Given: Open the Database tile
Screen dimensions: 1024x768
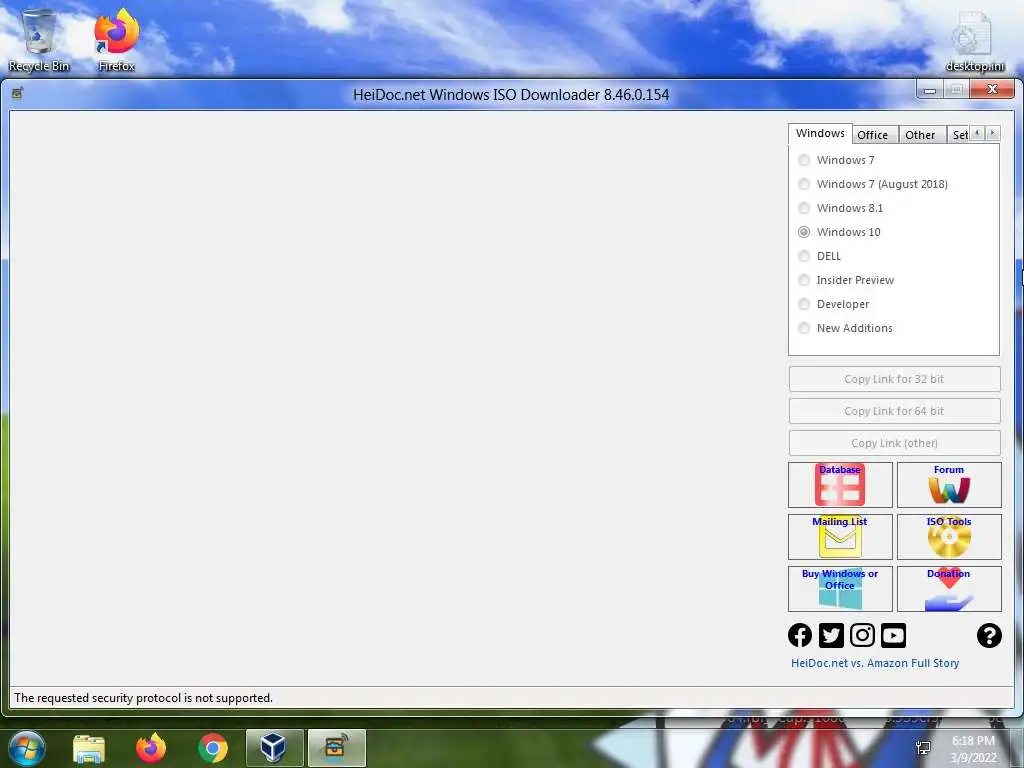Looking at the screenshot, I should (x=840, y=485).
